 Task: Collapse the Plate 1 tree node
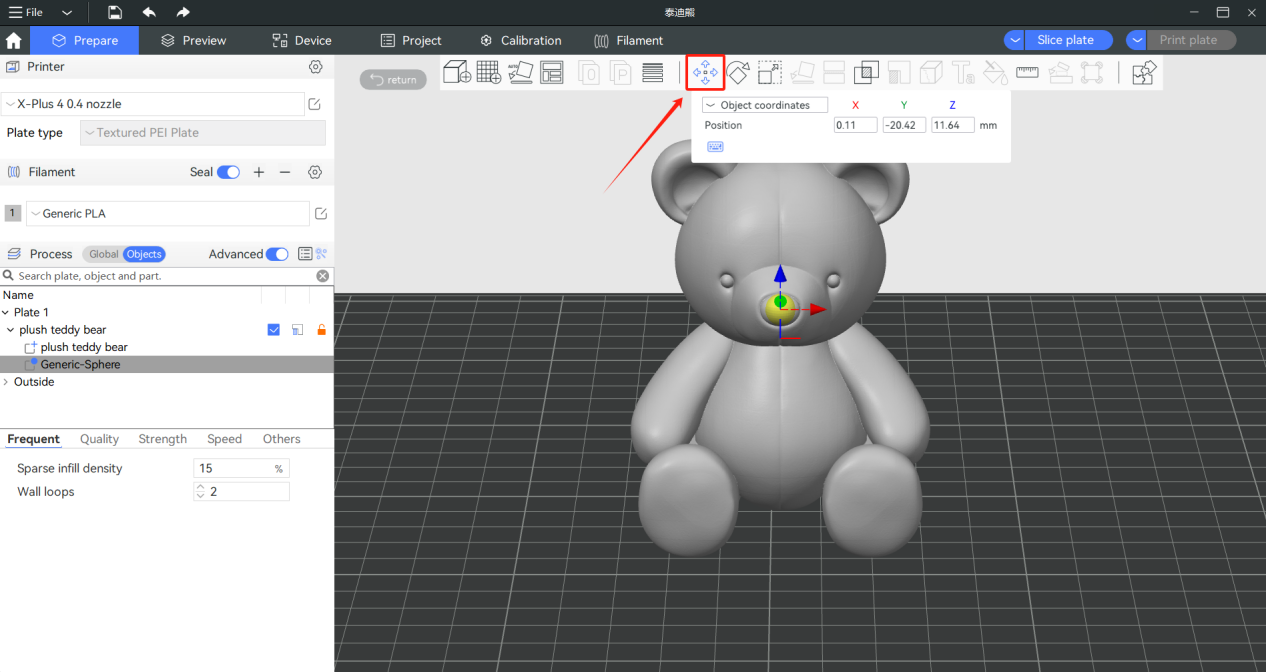pos(6,313)
